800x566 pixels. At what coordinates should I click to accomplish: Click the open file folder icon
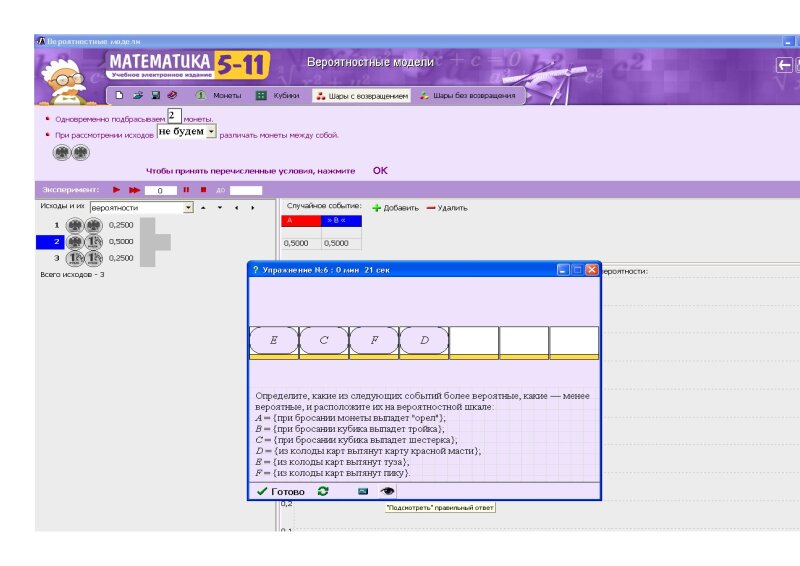[x=137, y=96]
